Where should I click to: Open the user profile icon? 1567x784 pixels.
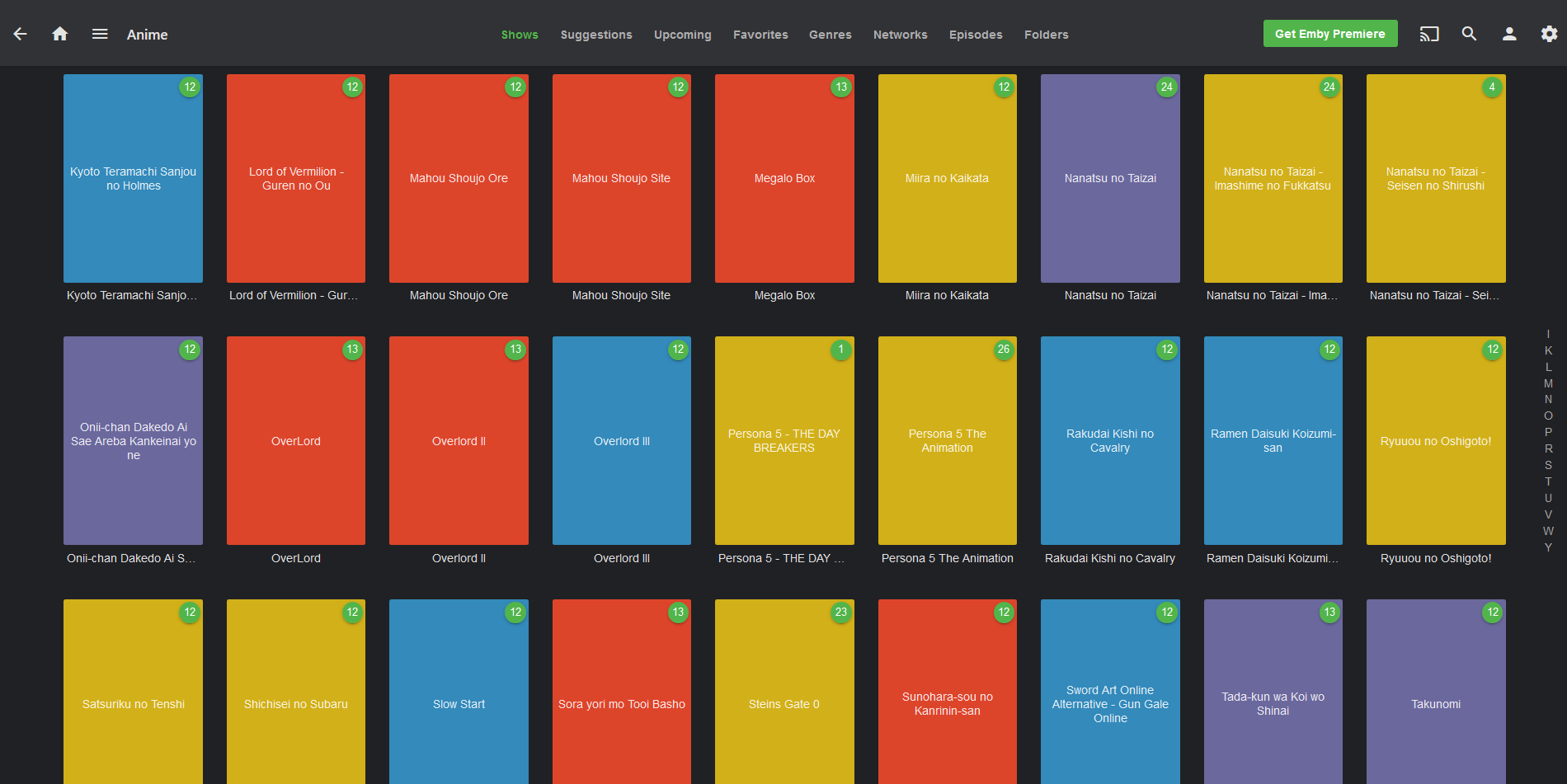(x=1509, y=34)
